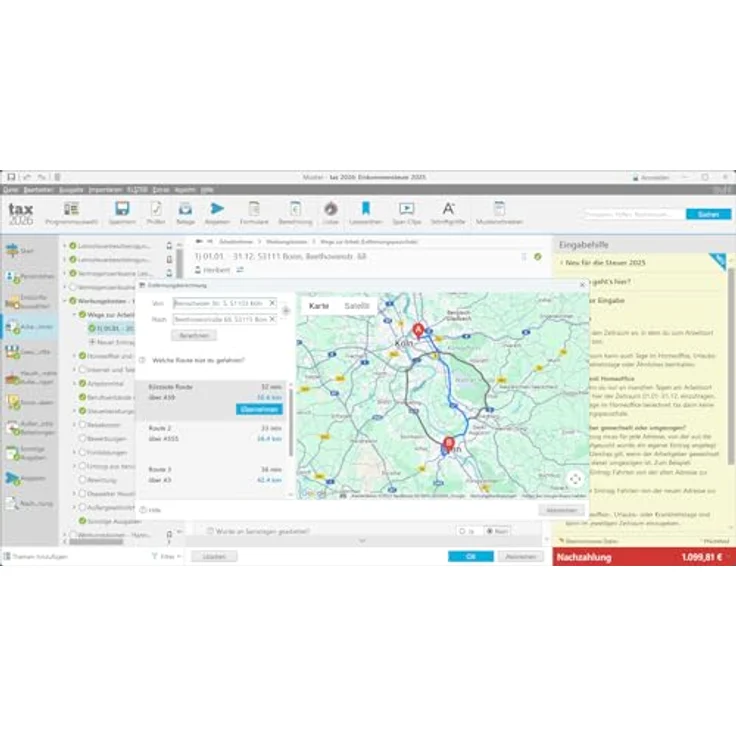Expand the Reisekosten tree node
The width and height of the screenshot is (736, 736).
(x=74, y=424)
